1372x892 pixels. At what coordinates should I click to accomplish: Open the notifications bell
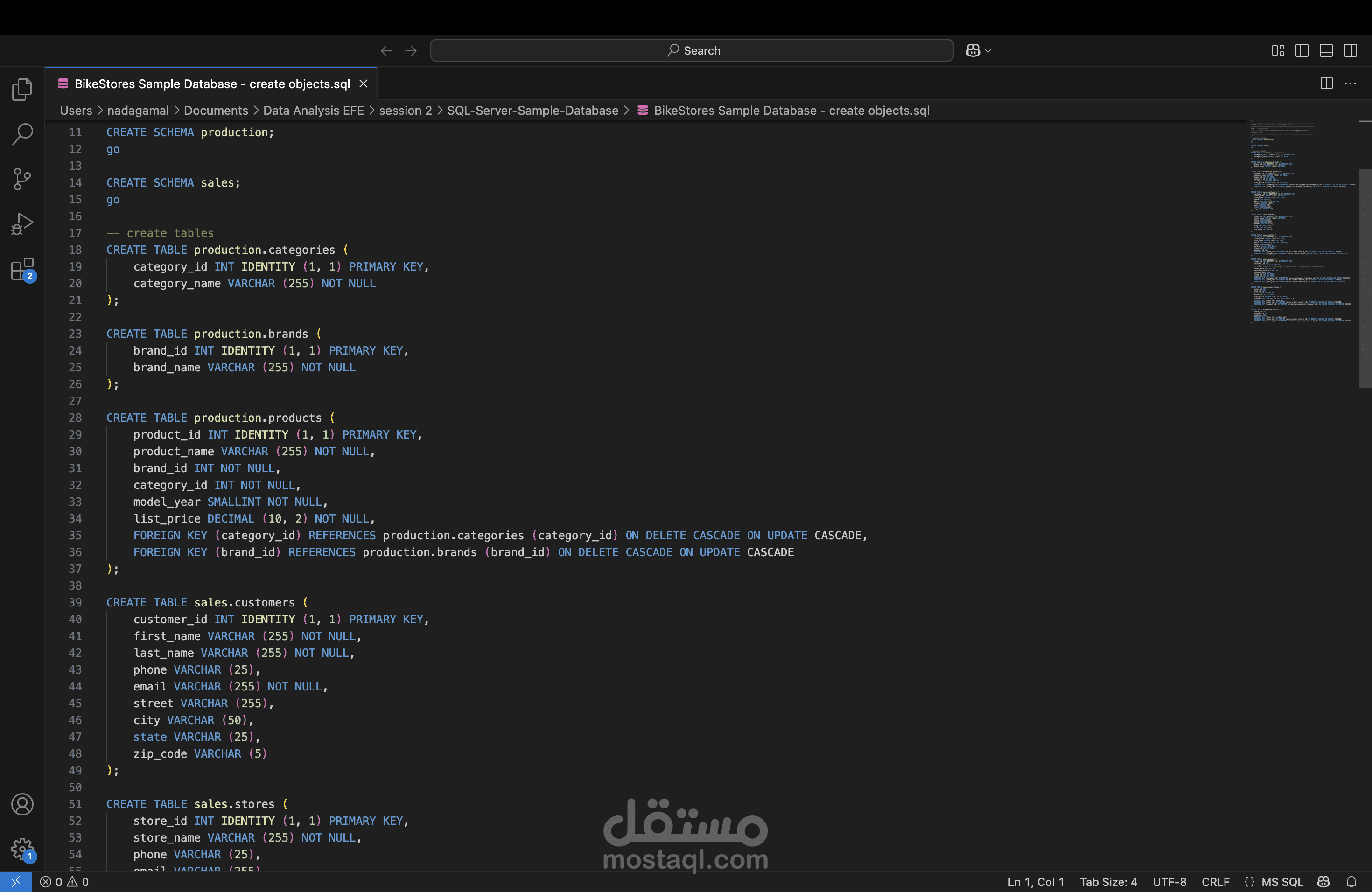tap(1351, 882)
